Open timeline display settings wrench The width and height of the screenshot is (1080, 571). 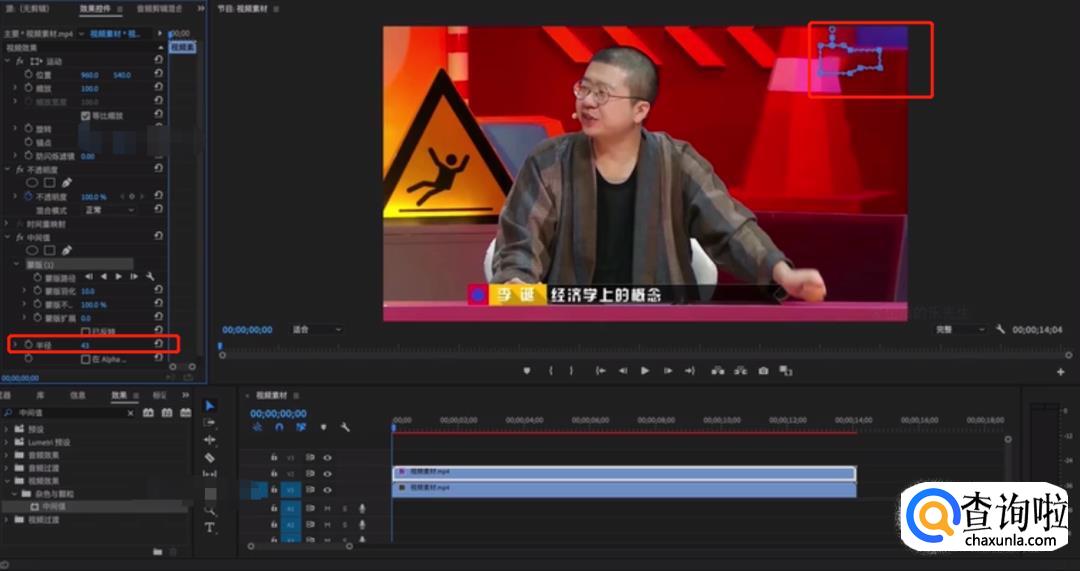coord(345,427)
